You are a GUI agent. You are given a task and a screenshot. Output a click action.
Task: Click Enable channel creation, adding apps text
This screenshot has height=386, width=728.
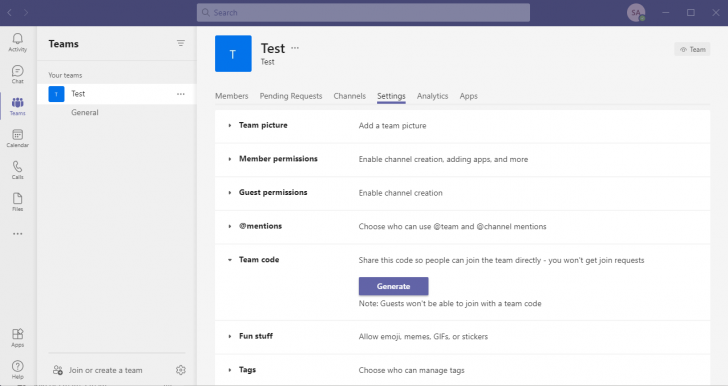pyautogui.click(x=443, y=159)
